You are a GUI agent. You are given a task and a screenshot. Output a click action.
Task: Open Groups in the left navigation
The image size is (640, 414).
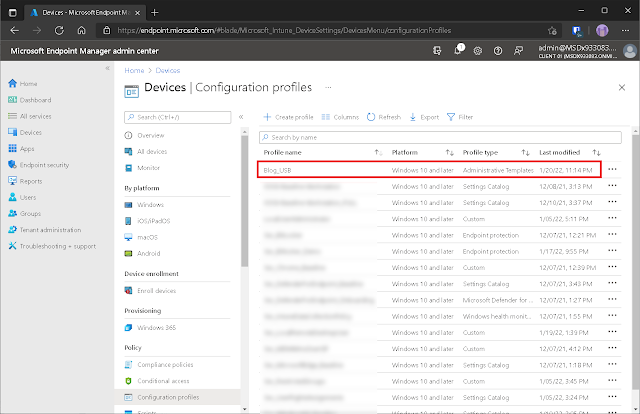(24, 214)
